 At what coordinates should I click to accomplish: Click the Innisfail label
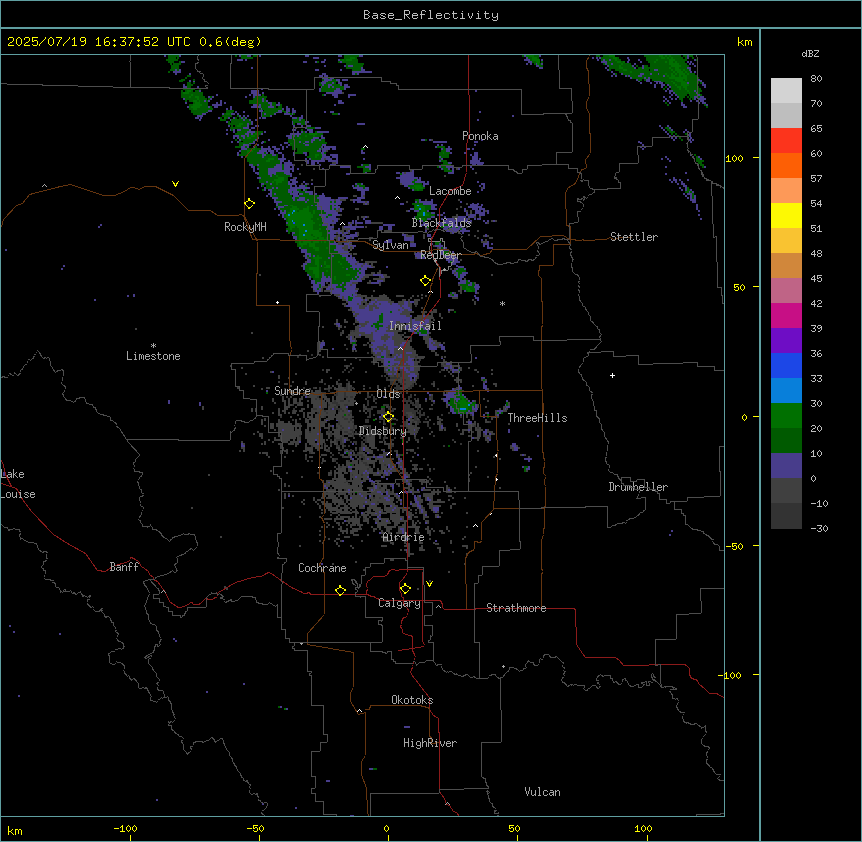pos(415,326)
